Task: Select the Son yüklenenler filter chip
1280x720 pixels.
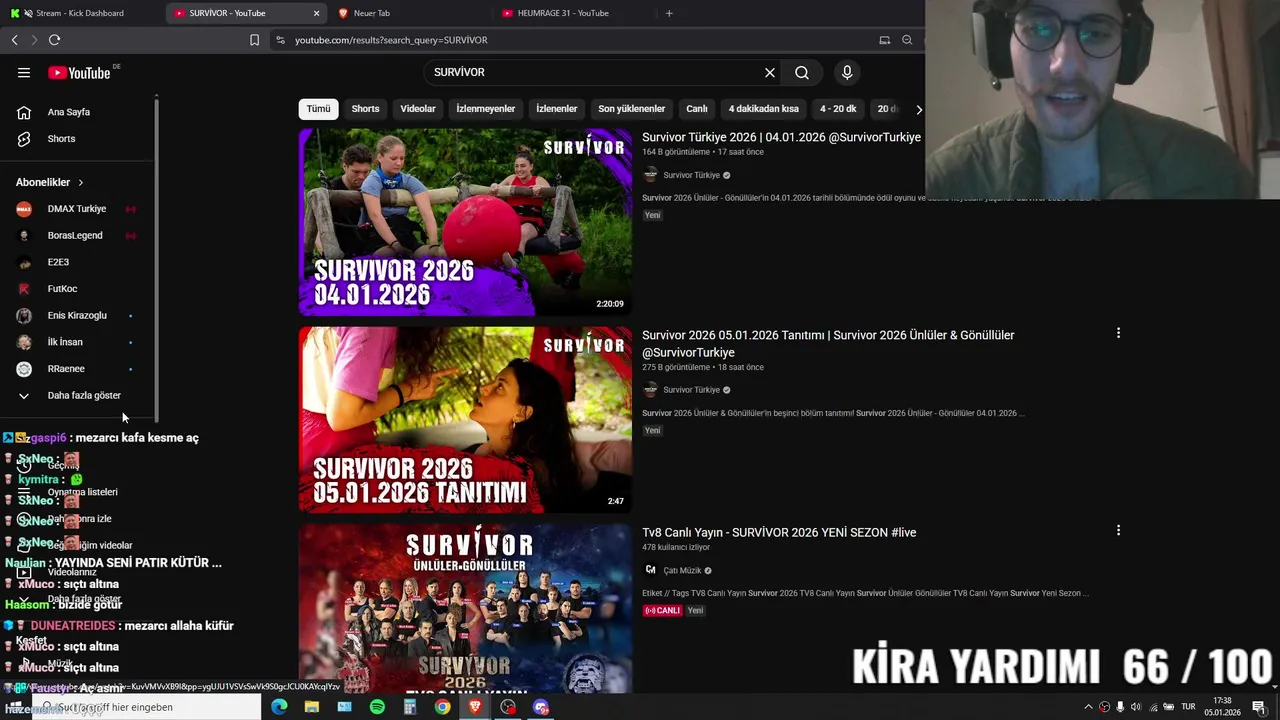Action: pos(632,109)
